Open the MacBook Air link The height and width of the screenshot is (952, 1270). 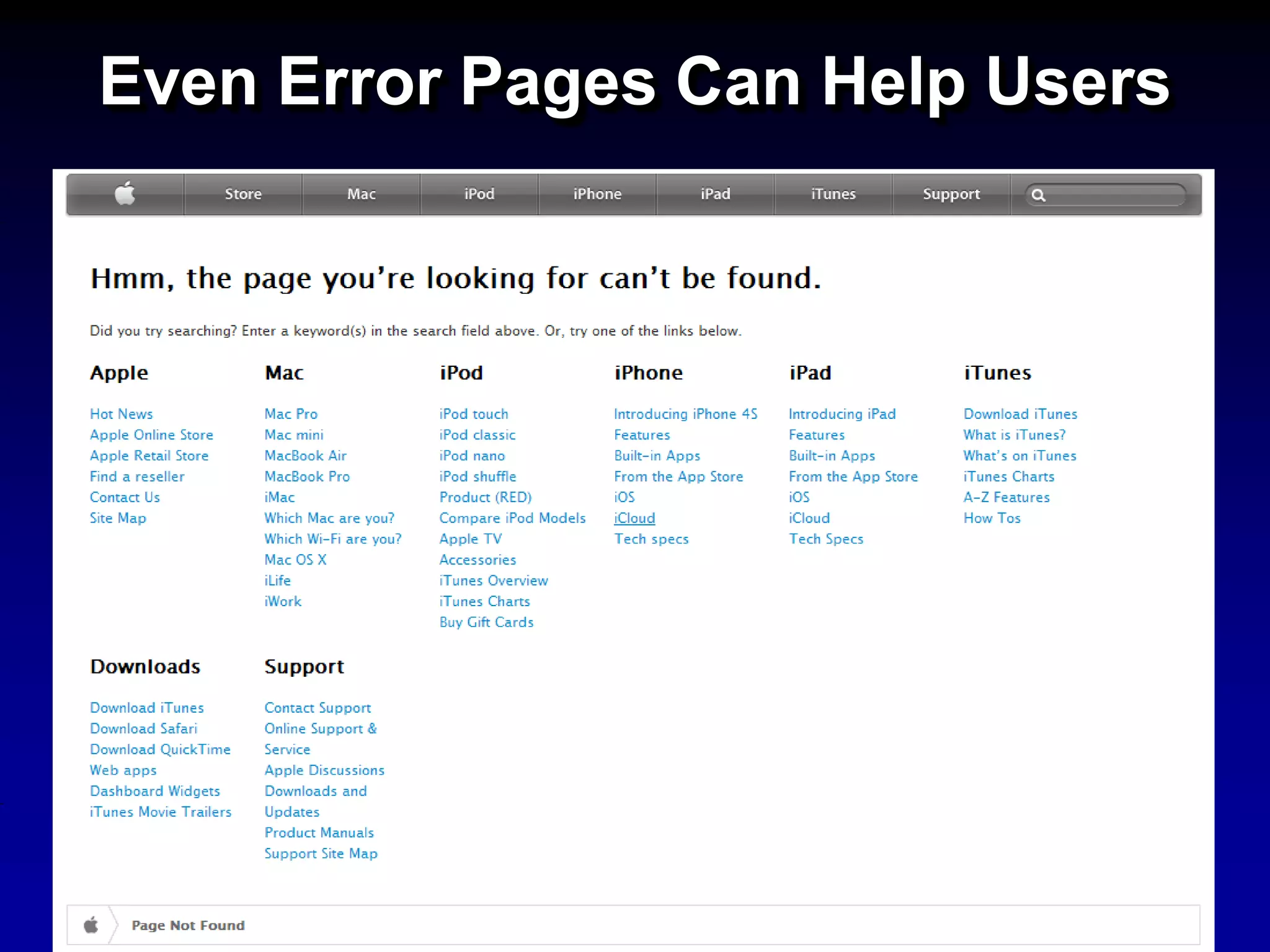(x=306, y=456)
